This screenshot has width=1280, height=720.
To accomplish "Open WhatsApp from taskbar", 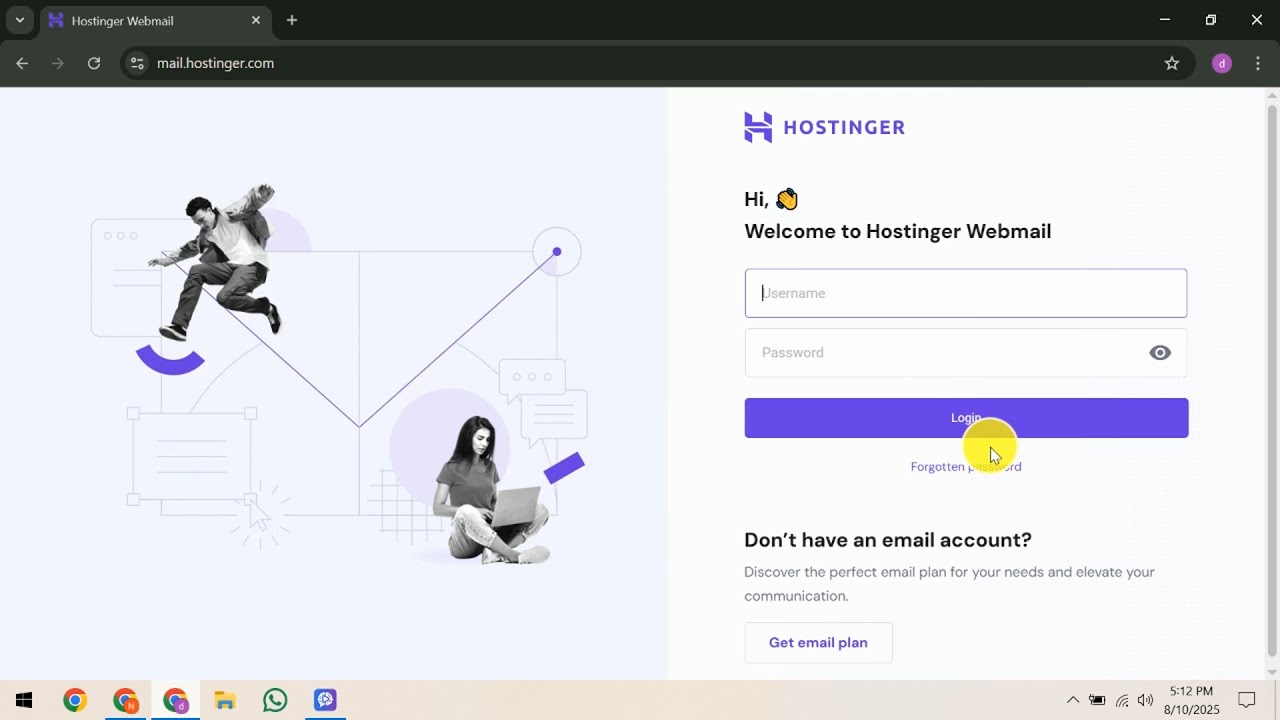I will click(275, 700).
